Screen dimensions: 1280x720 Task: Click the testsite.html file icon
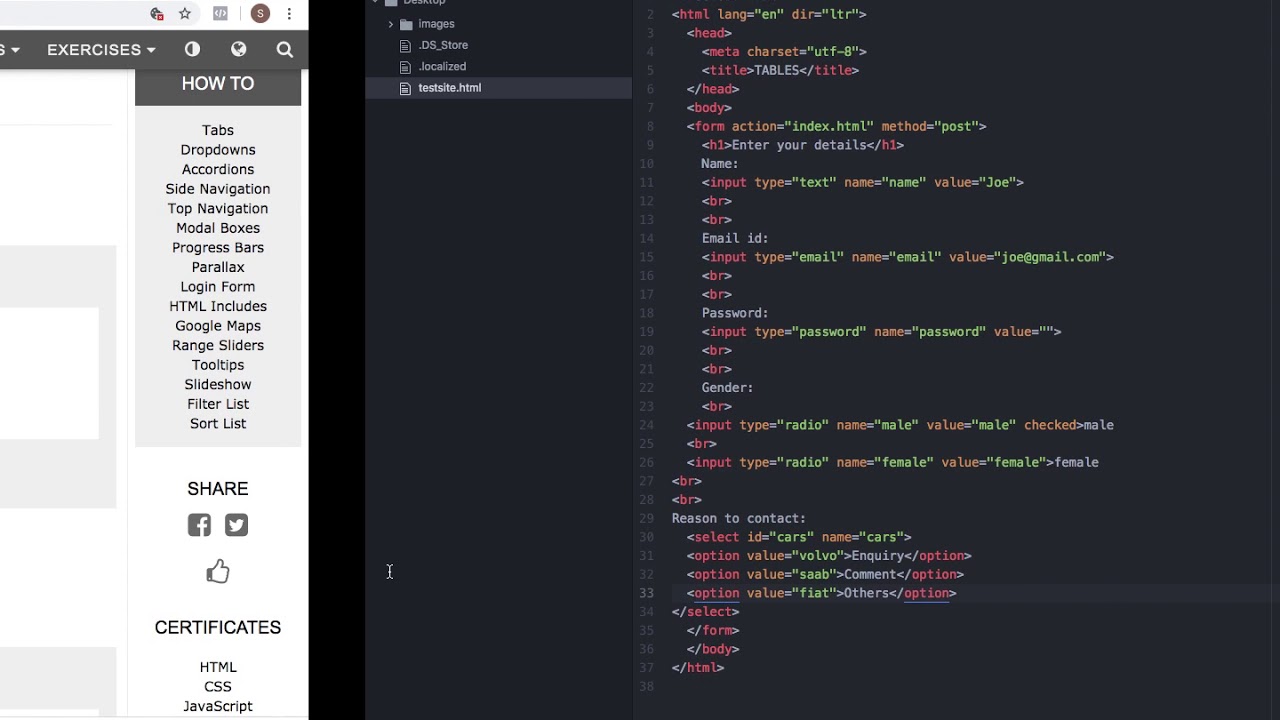point(405,88)
